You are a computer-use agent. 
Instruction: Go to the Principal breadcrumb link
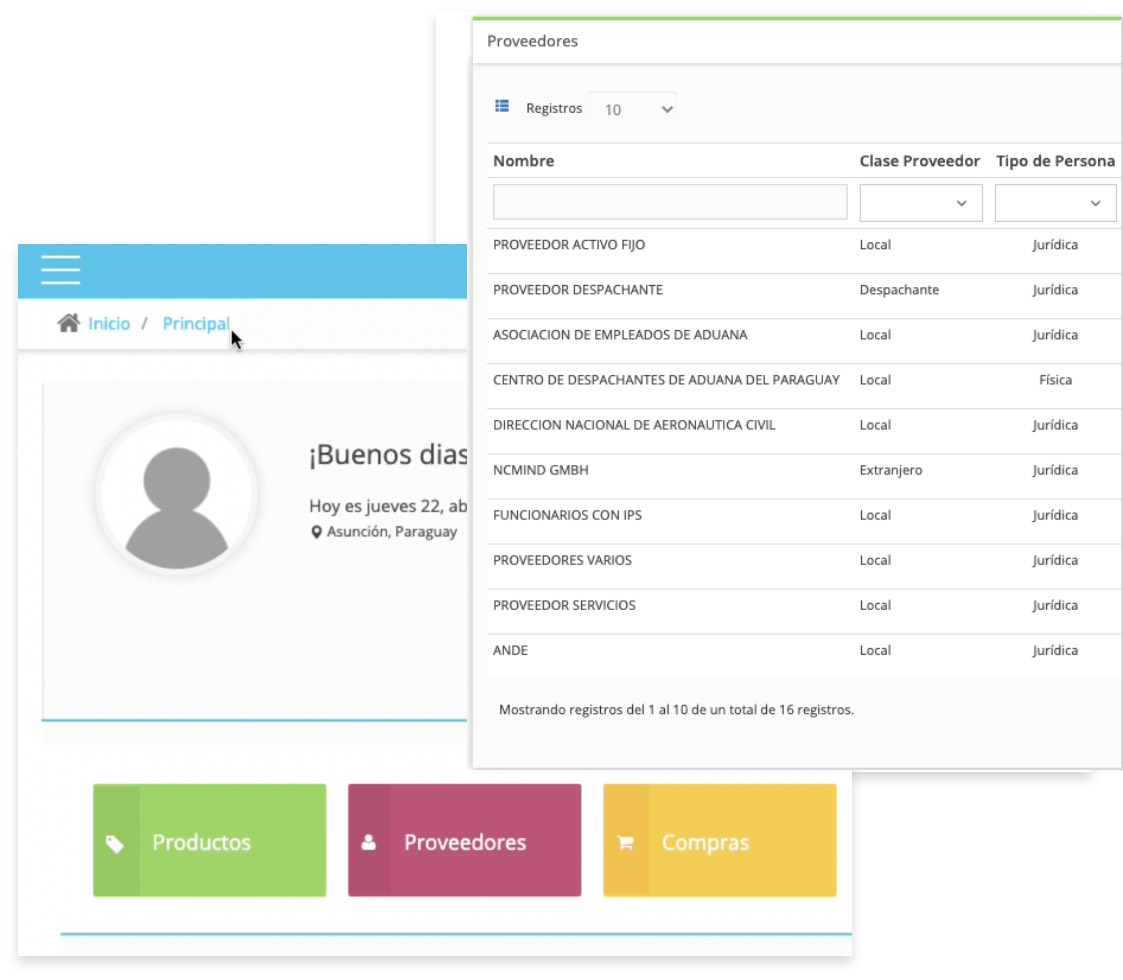[196, 324]
